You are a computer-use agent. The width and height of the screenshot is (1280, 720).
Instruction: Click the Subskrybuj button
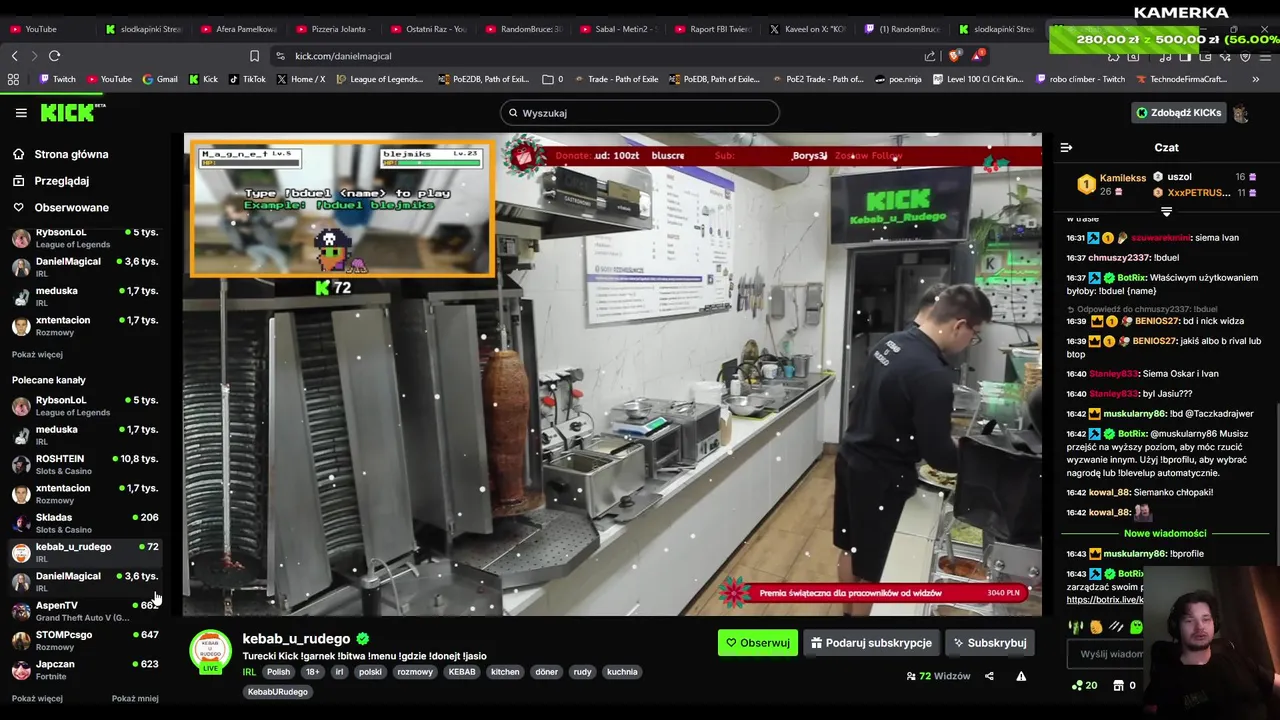pyautogui.click(x=990, y=643)
